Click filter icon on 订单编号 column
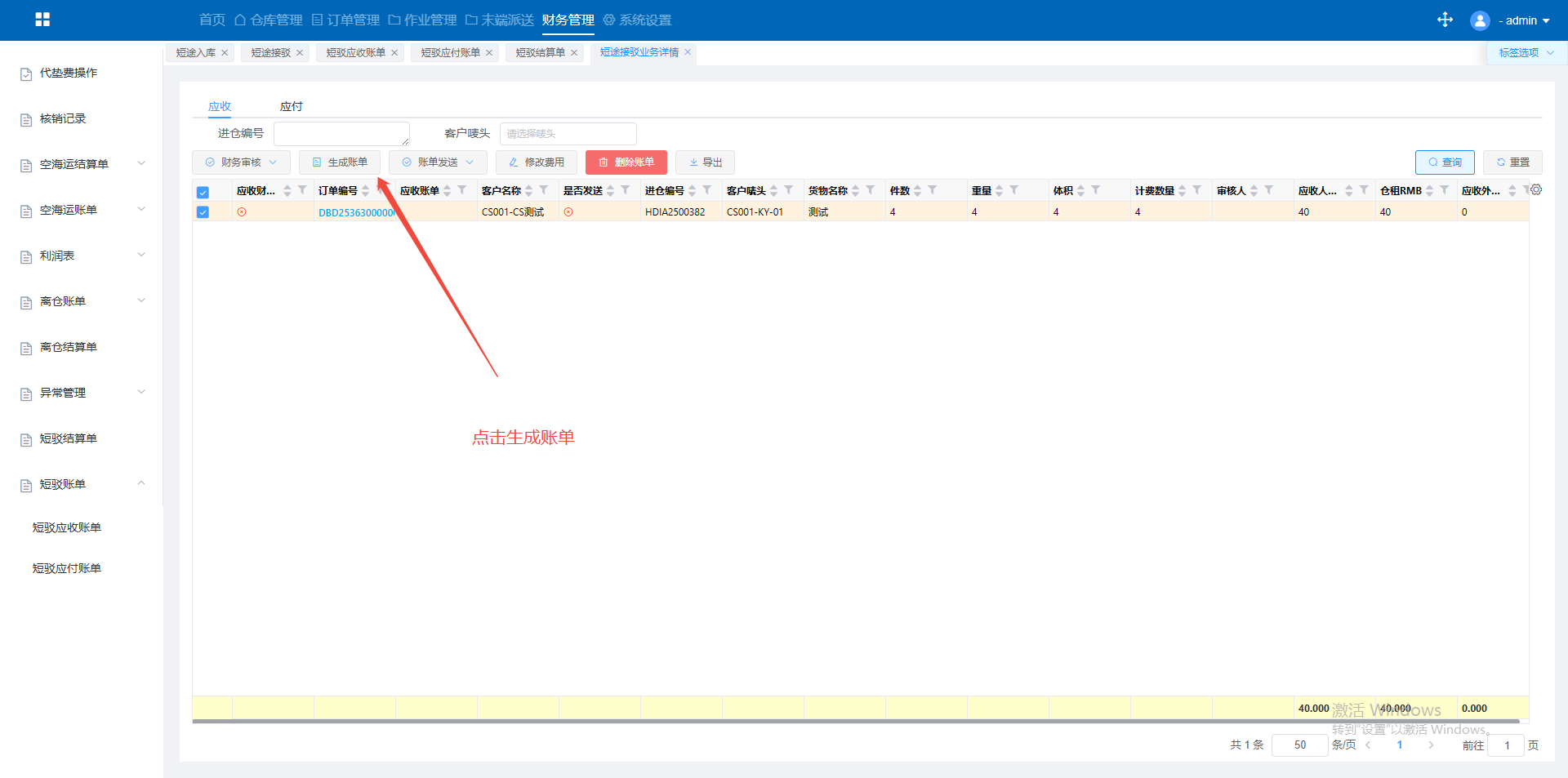 [x=381, y=189]
